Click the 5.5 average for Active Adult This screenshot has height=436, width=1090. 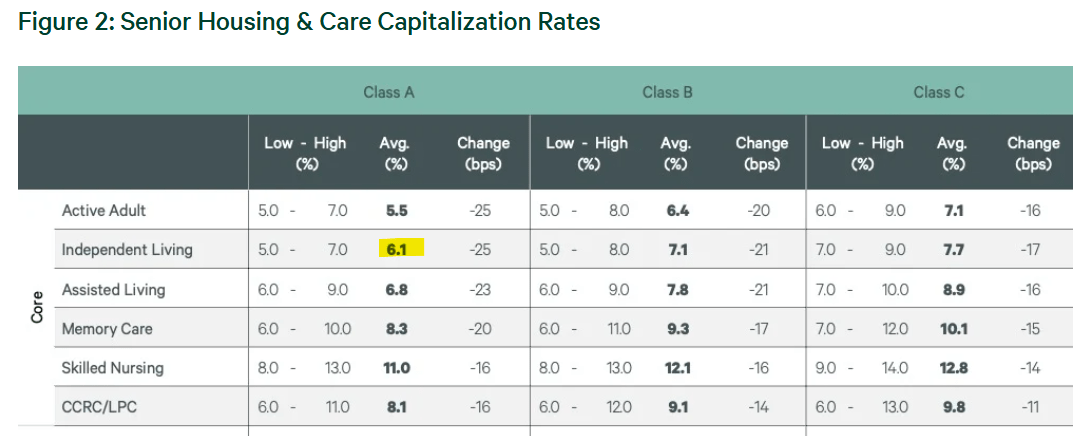click(397, 210)
